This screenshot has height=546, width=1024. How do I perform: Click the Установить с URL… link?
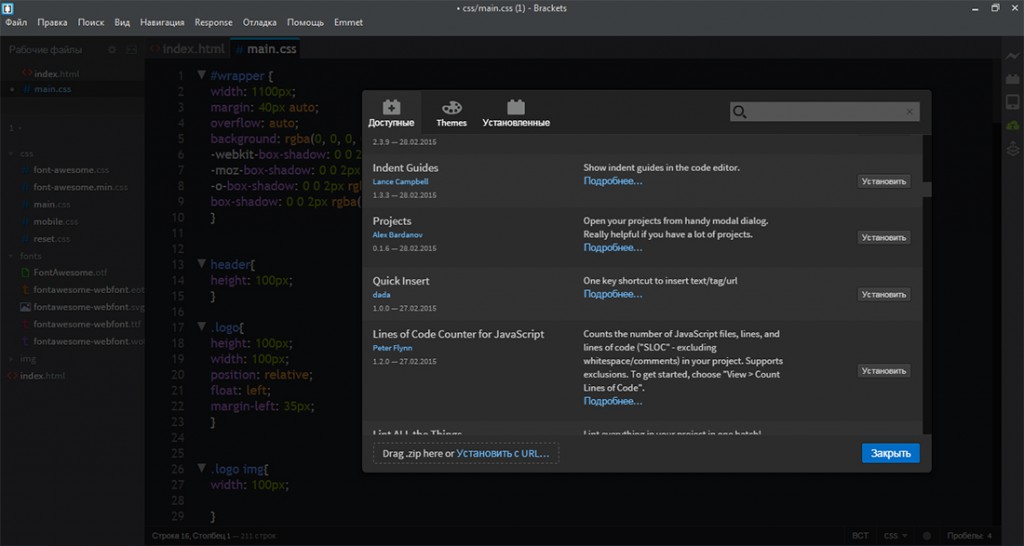tap(503, 453)
